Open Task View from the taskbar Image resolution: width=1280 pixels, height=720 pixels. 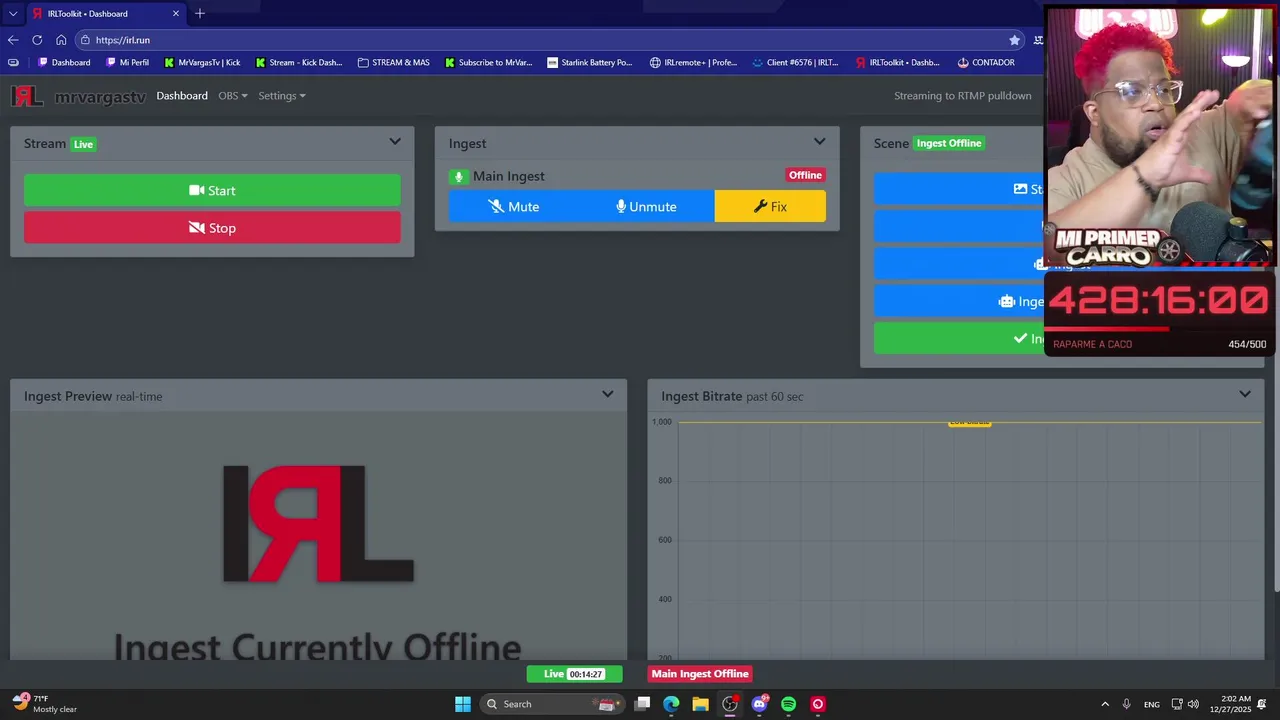[x=643, y=704]
